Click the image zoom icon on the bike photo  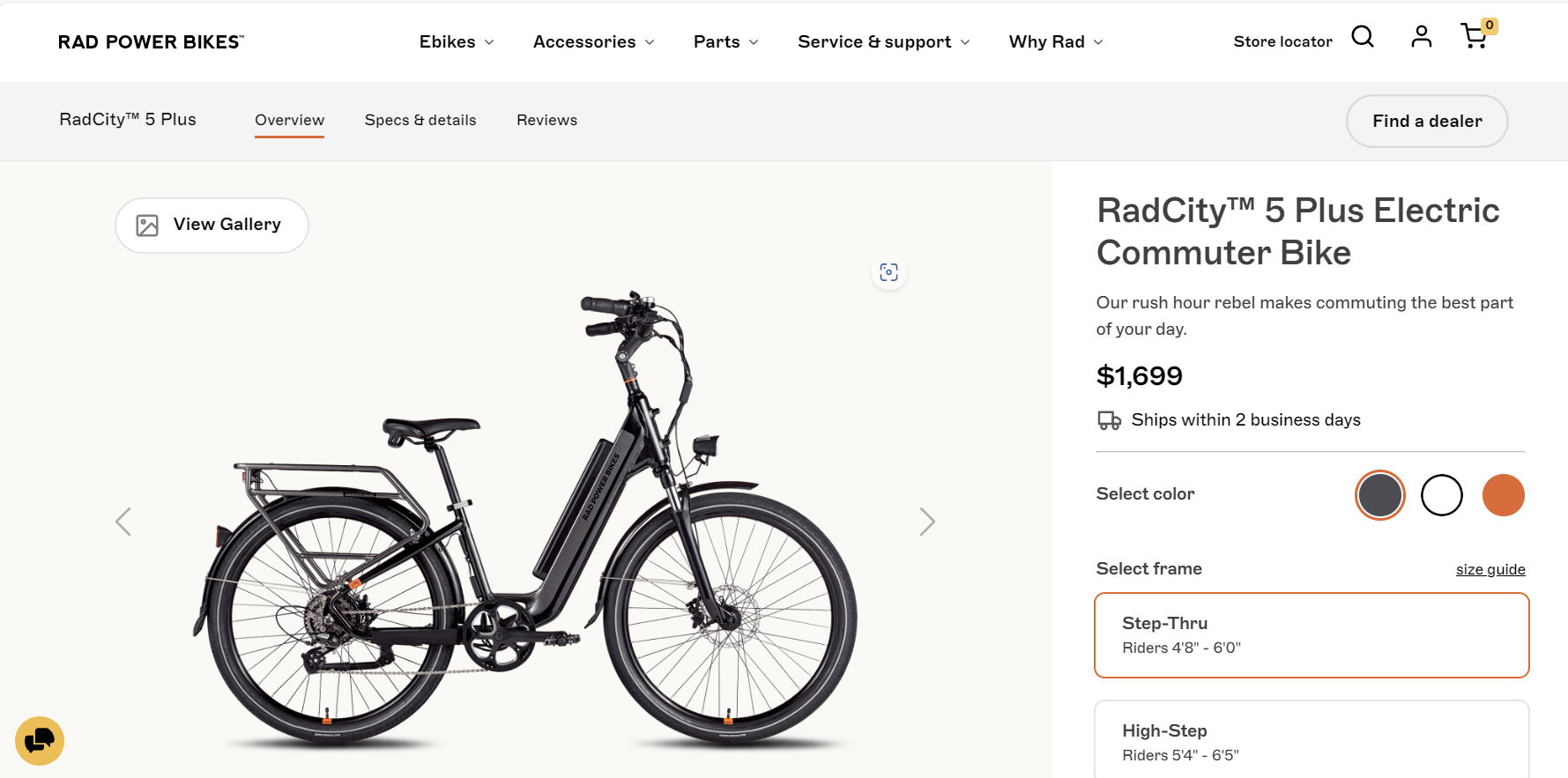(x=888, y=273)
